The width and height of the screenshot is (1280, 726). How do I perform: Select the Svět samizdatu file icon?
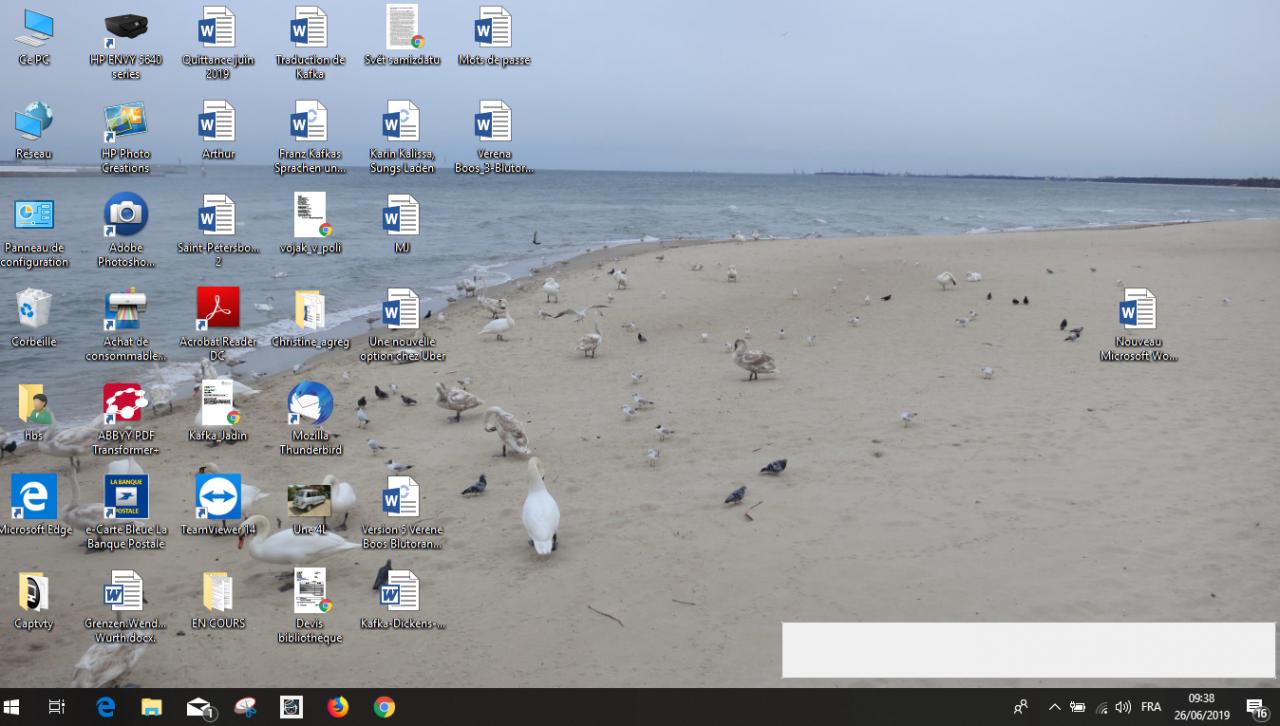point(402,37)
